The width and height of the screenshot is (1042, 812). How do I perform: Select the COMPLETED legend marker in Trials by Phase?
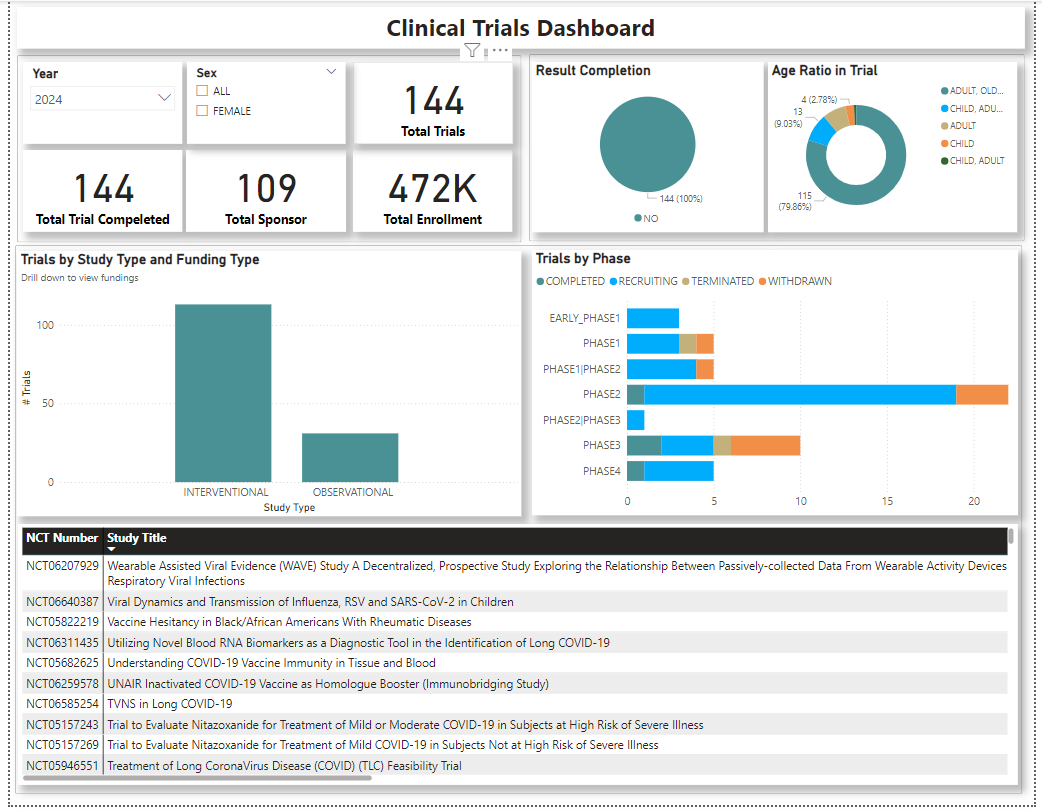pyautogui.click(x=540, y=281)
